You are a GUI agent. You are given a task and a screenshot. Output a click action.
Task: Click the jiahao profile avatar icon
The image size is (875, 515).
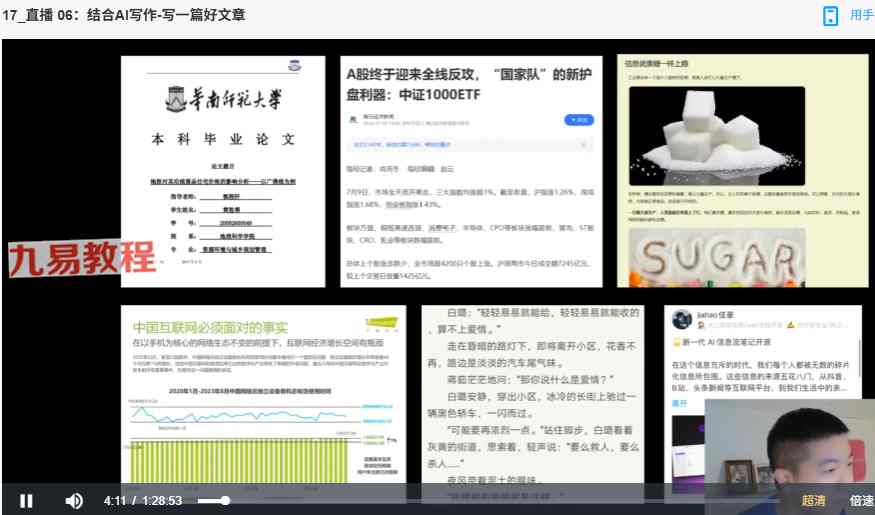pyautogui.click(x=682, y=319)
